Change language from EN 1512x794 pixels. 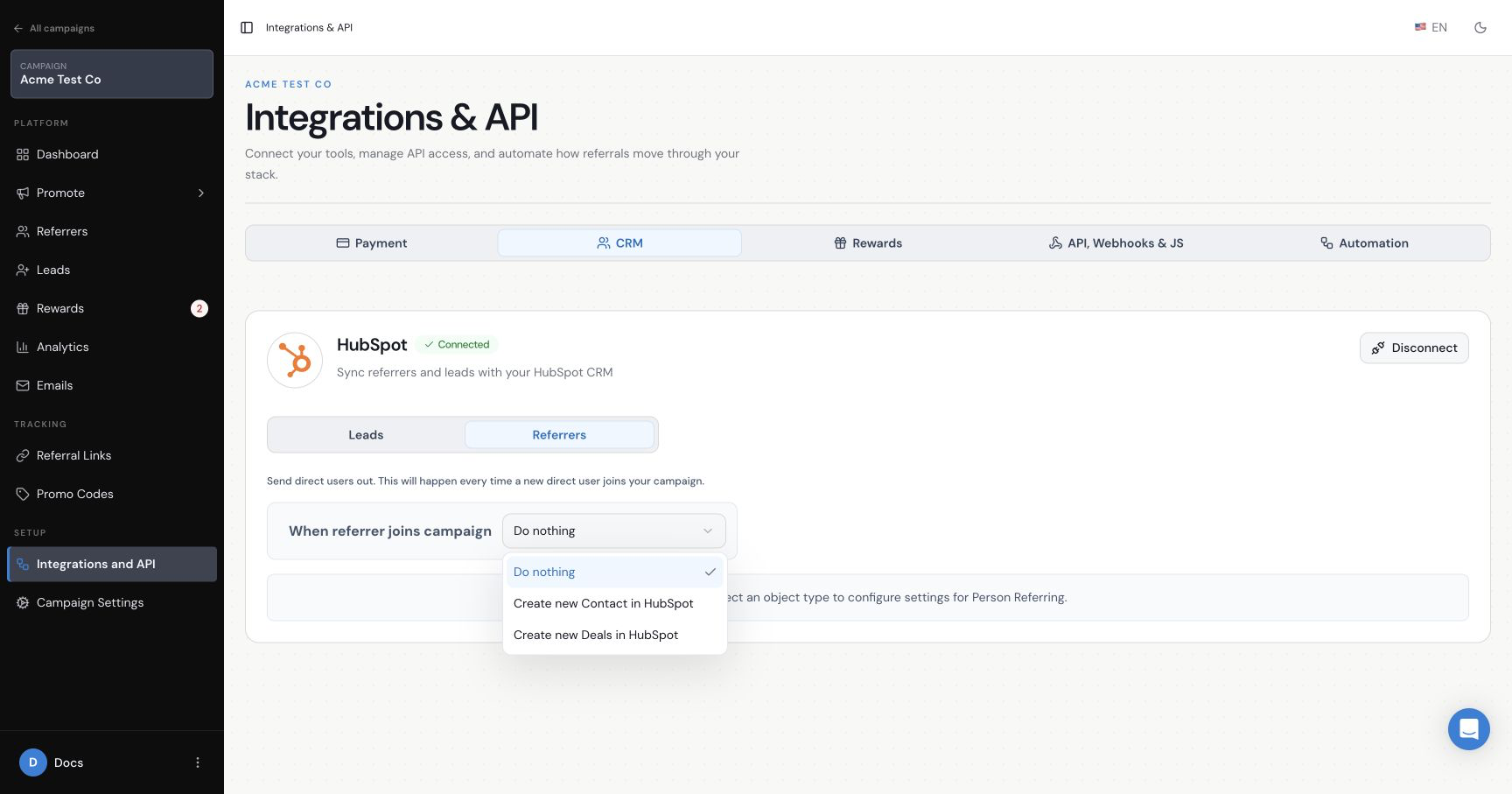point(1431,28)
